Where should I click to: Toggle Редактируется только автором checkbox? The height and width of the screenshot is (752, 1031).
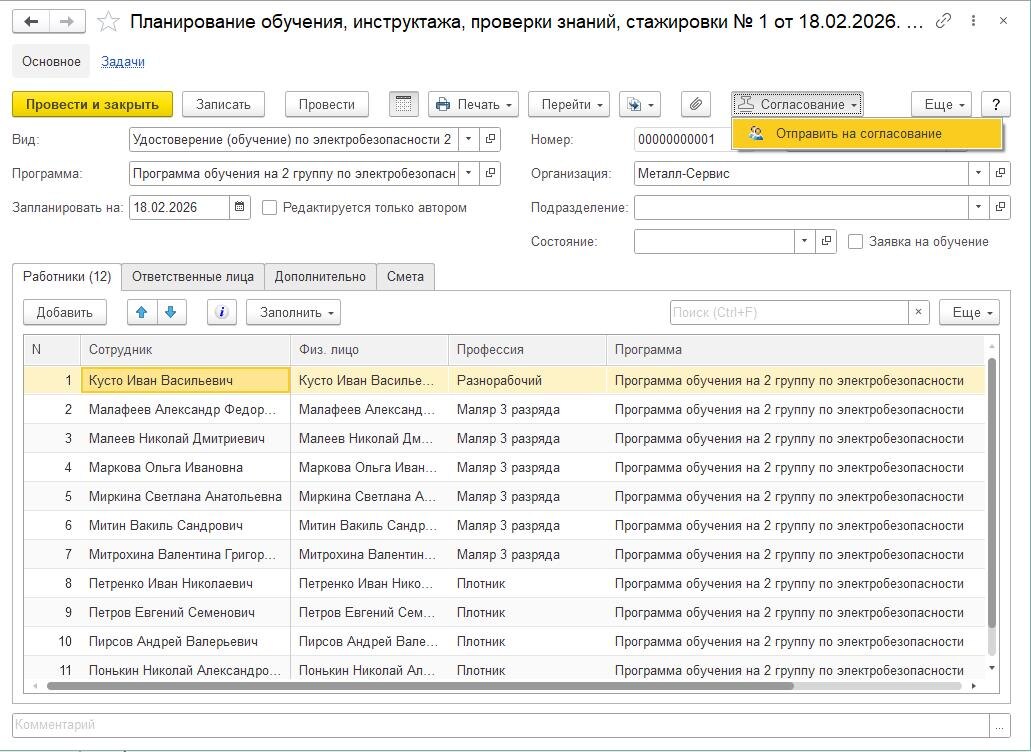click(269, 208)
